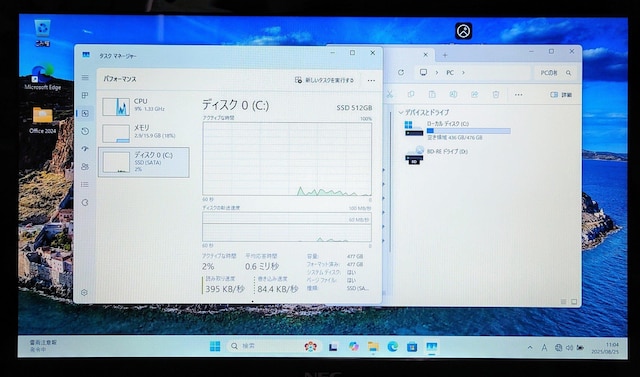Image resolution: width=640 pixels, height=377 pixels.
Task: Select the CPU performance item
Action: pos(144,106)
